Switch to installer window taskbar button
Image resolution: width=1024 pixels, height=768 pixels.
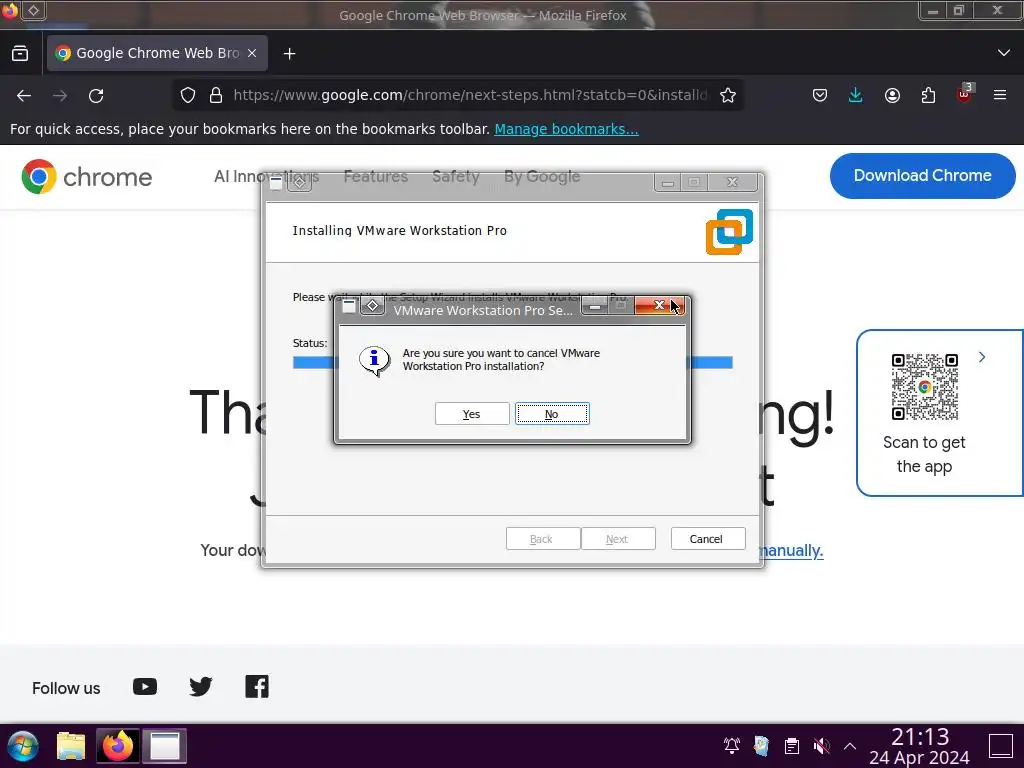pyautogui.click(x=165, y=746)
